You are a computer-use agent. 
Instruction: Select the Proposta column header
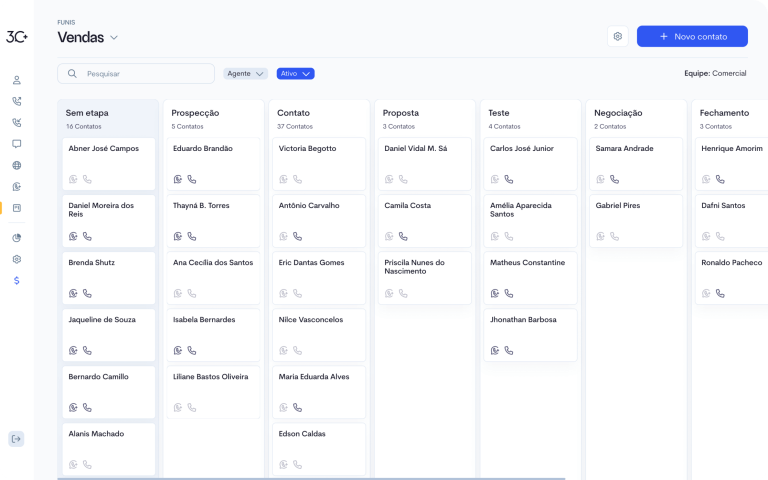pyautogui.click(x=401, y=113)
